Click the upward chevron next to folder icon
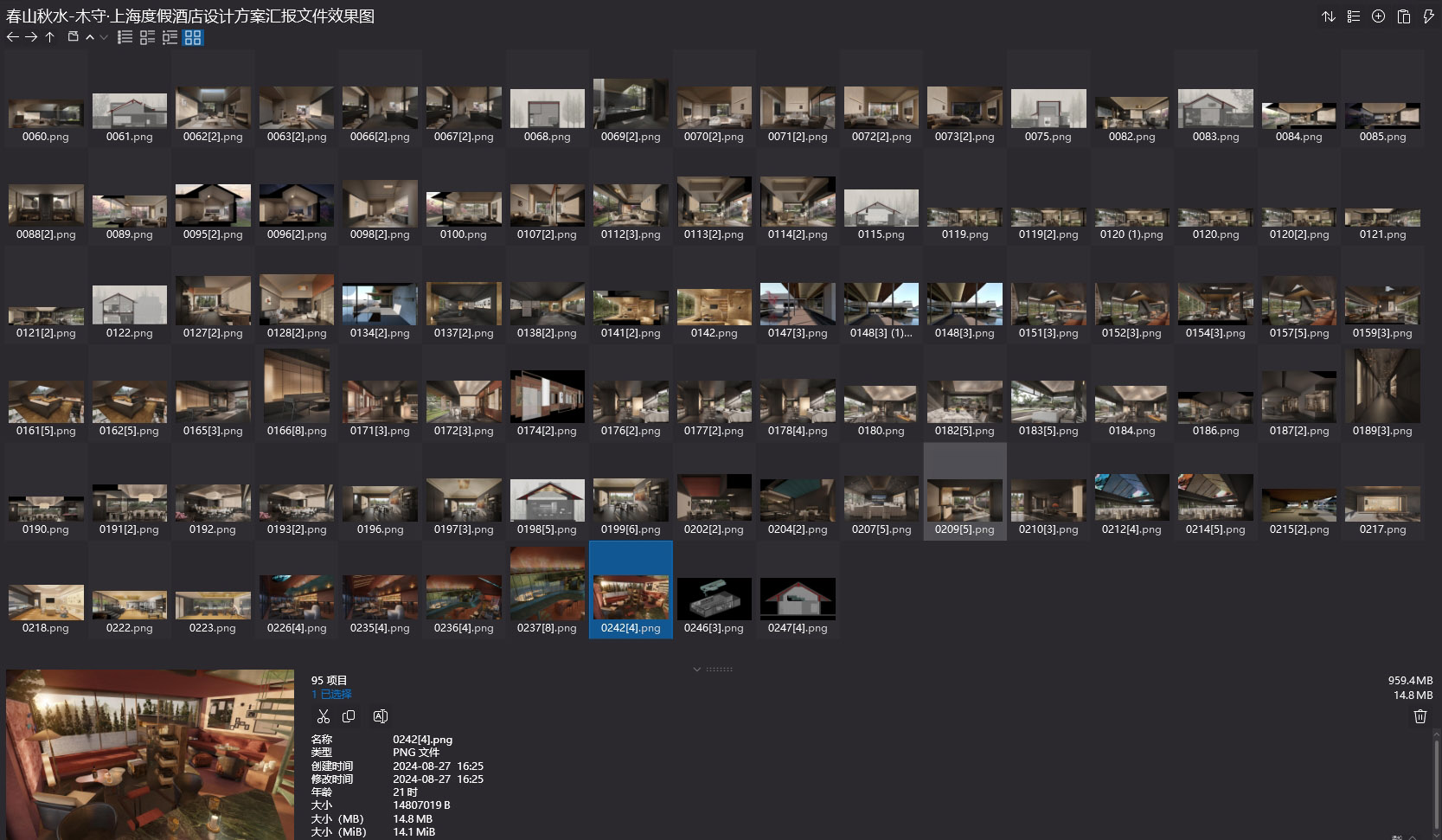 coord(90,37)
